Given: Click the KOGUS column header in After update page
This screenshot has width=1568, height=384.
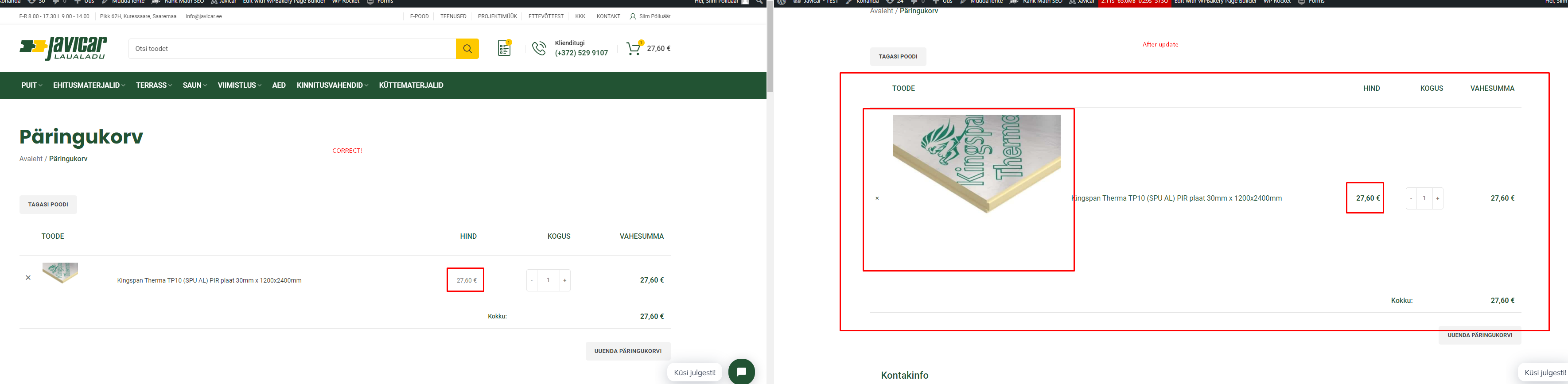Looking at the screenshot, I should [1432, 88].
